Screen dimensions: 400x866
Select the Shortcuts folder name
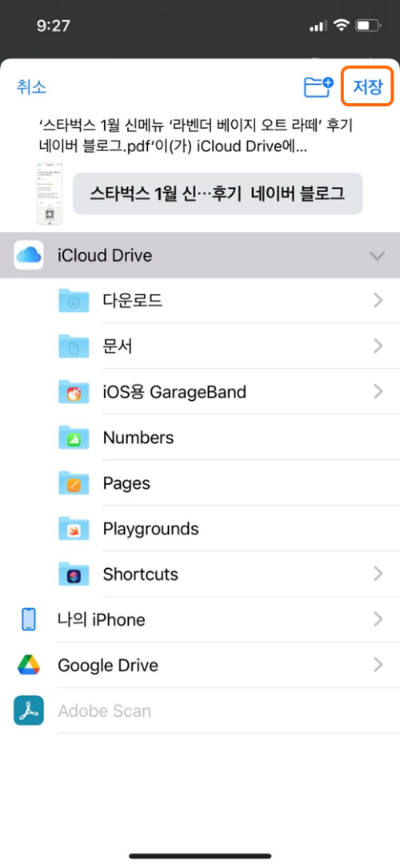click(140, 574)
